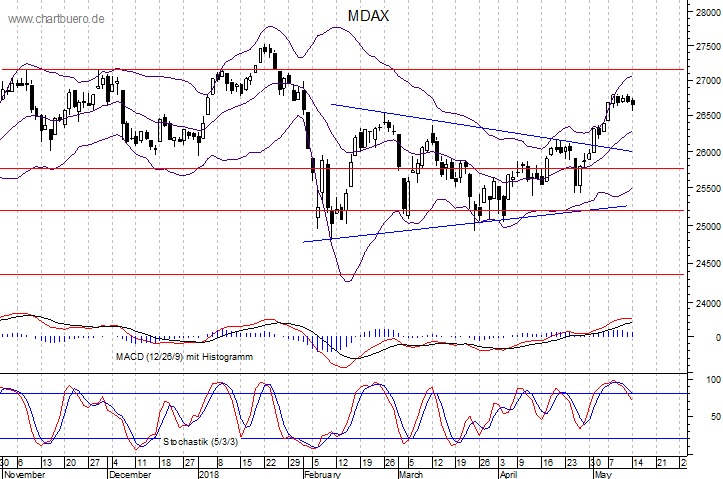Click the 24500 price axis label
Viewport: 723px width, 479px height.
click(704, 265)
